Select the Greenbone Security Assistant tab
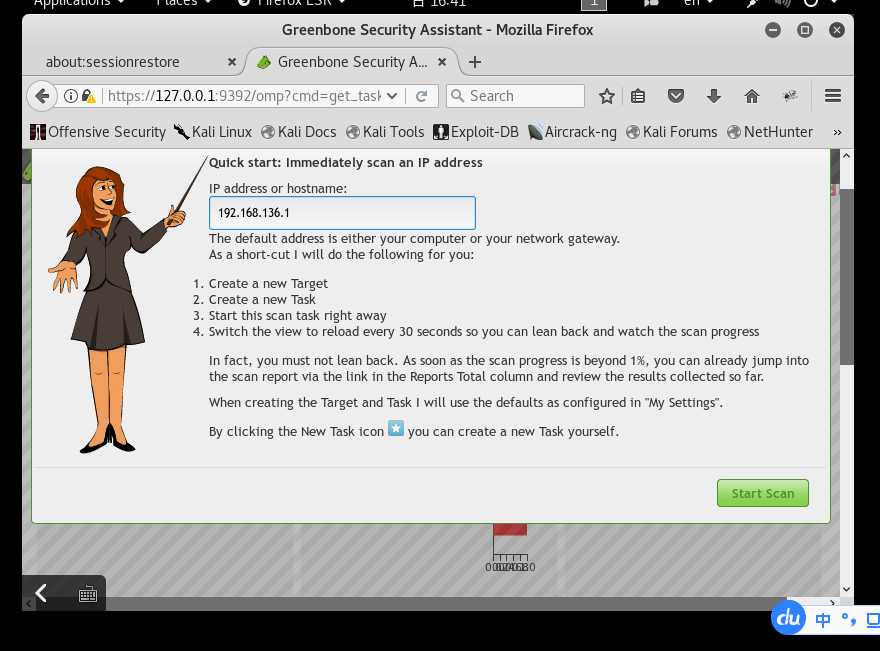The width and height of the screenshot is (880, 651). click(x=352, y=62)
